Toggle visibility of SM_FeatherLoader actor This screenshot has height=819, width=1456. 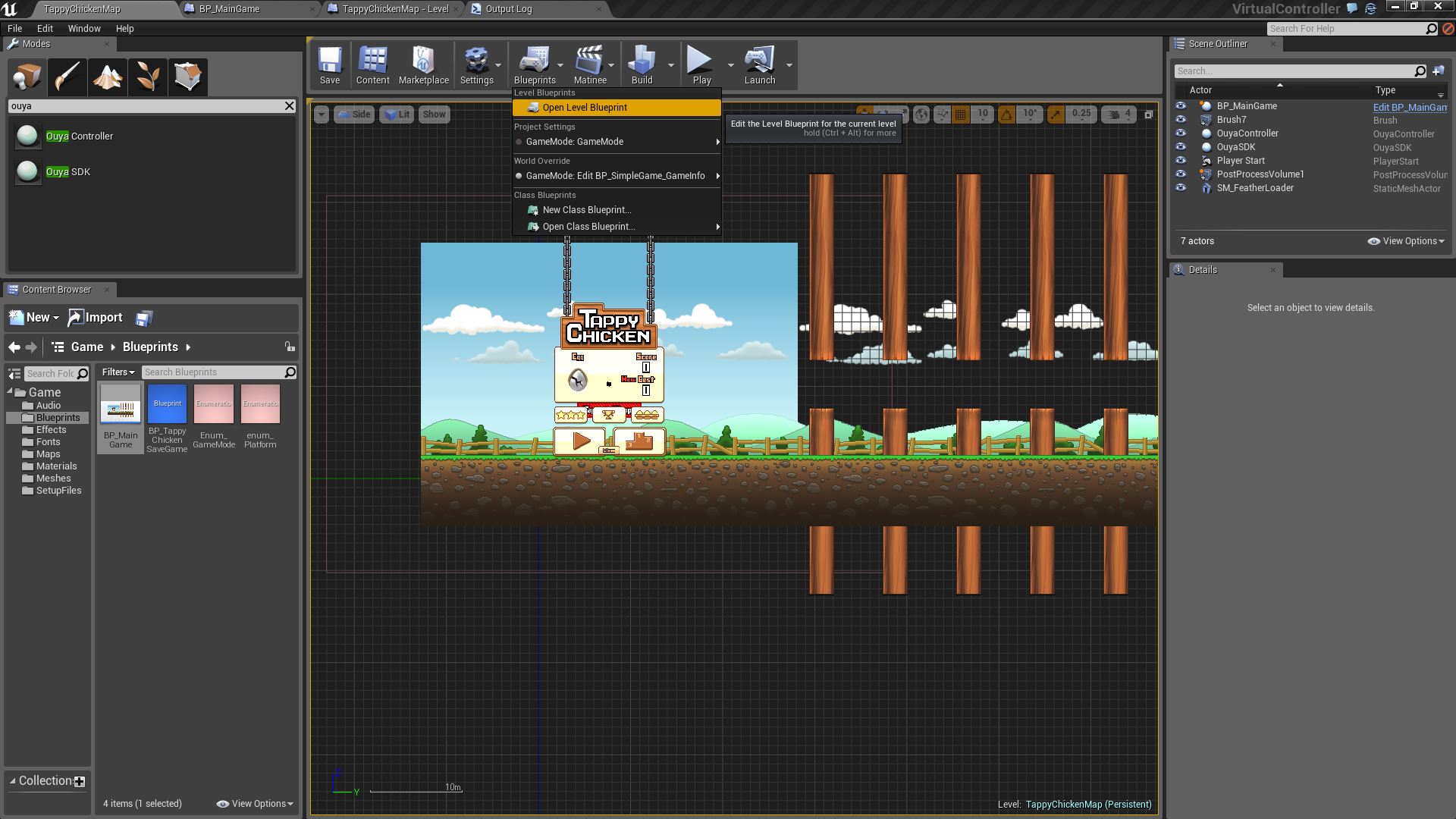point(1181,188)
